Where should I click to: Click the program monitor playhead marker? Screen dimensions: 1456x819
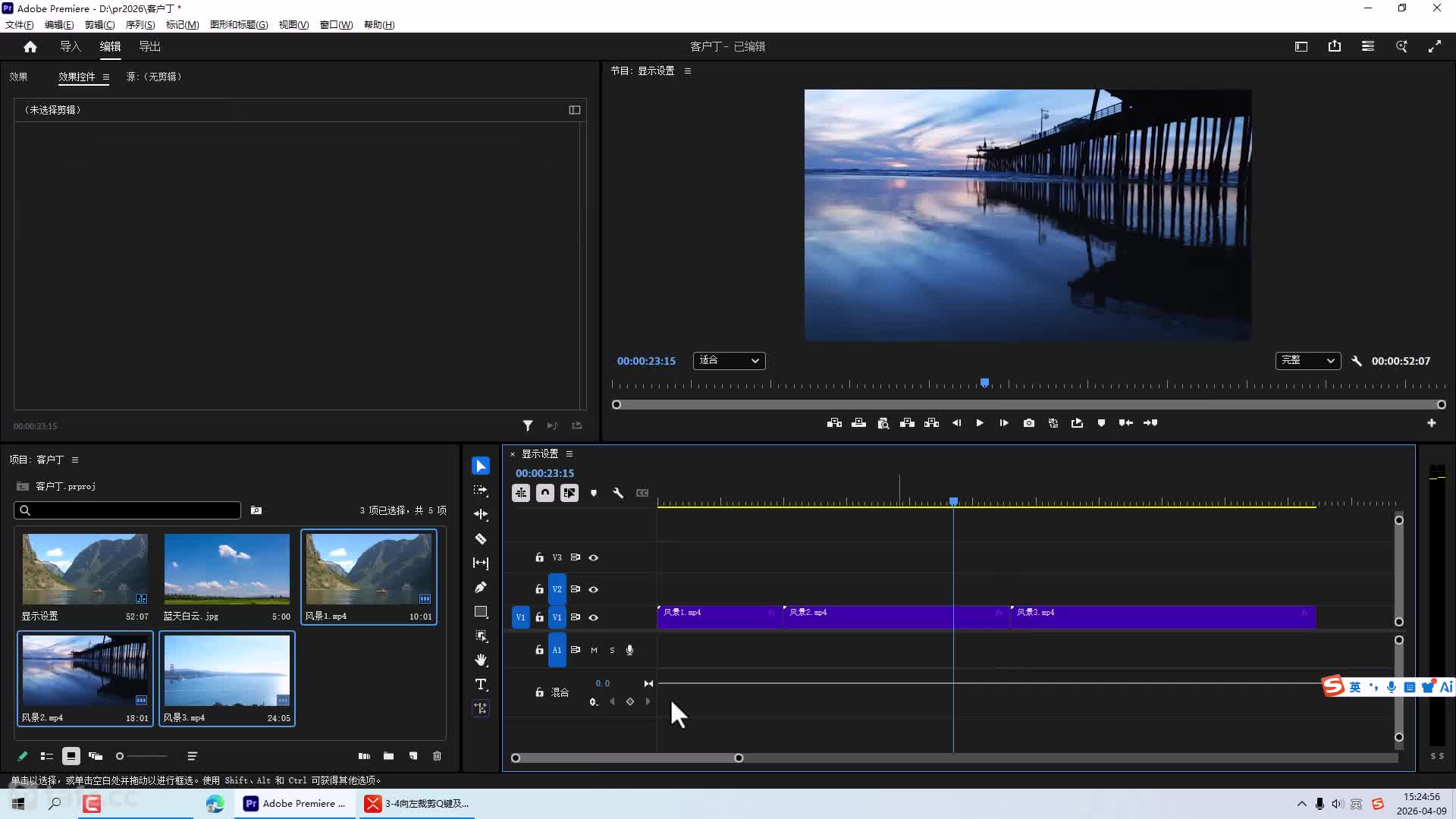984,383
